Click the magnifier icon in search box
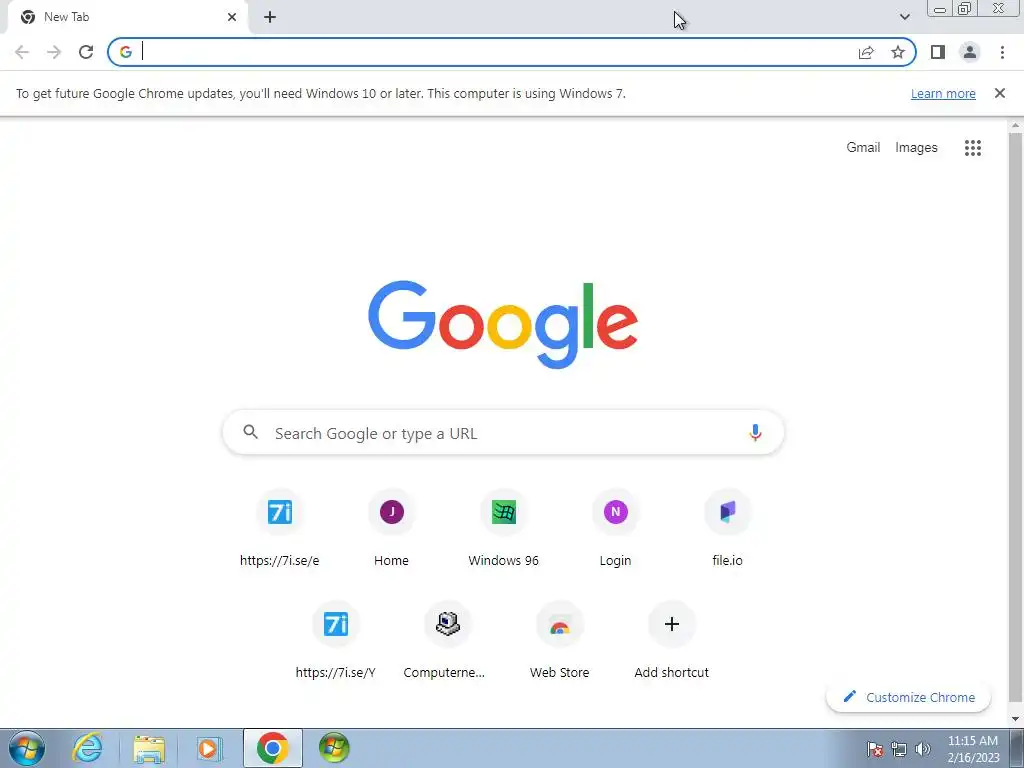 click(250, 432)
